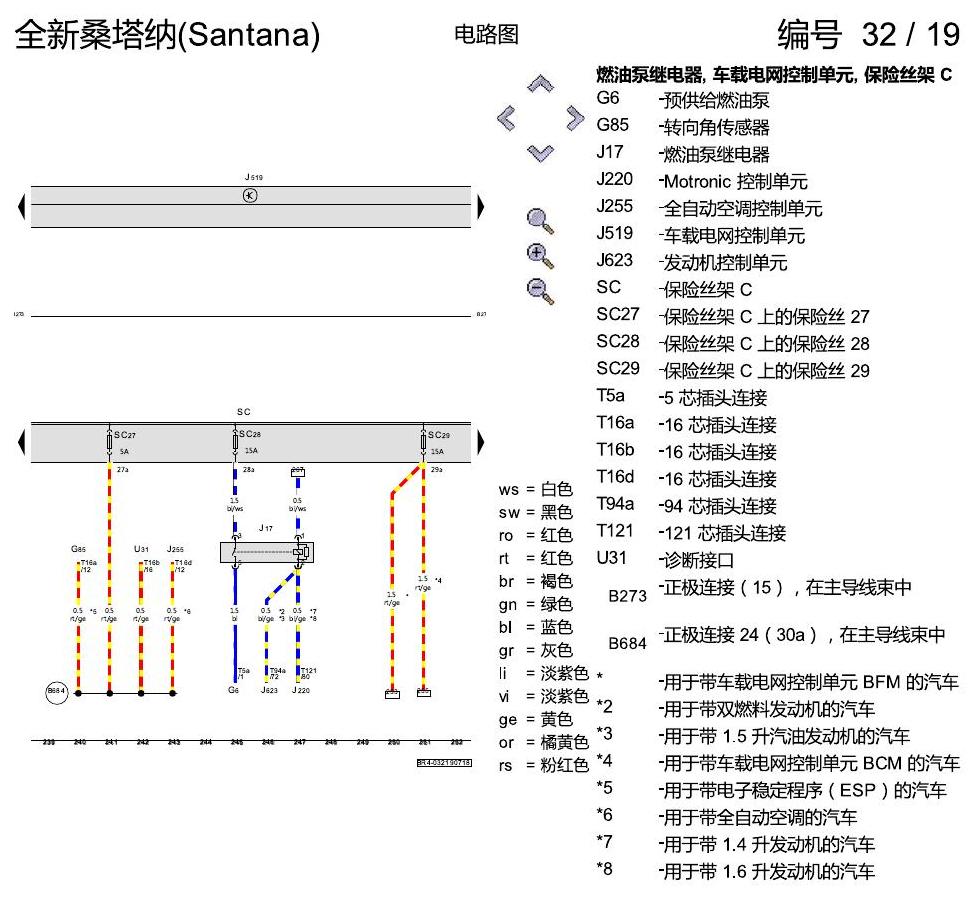Click the zoom out magnifier
980x900 pixels.
pyautogui.click(x=540, y=291)
